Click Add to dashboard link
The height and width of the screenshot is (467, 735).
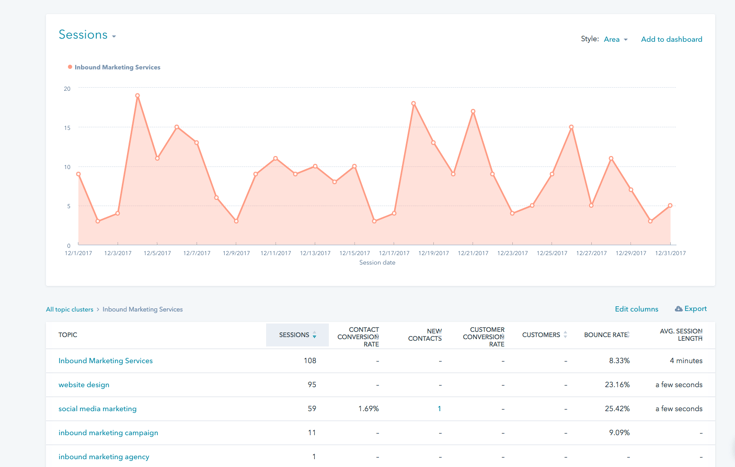(671, 40)
